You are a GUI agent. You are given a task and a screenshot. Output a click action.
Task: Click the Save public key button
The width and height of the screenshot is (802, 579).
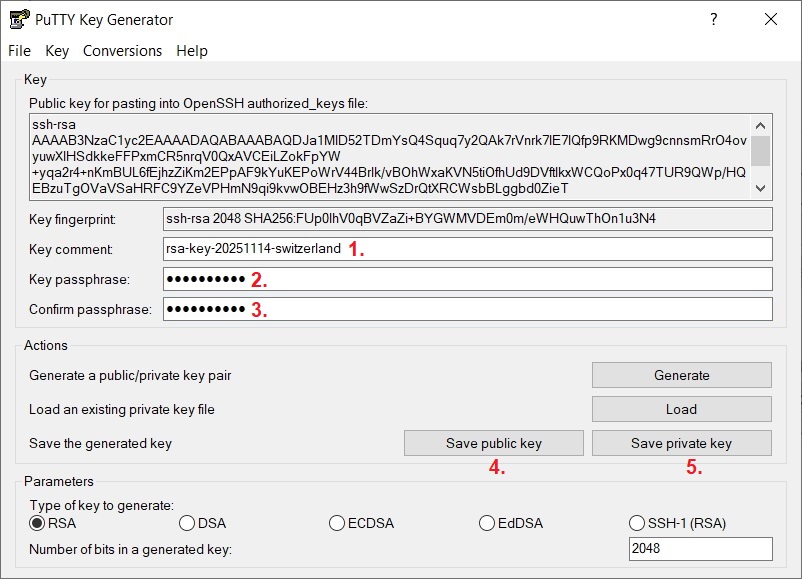493,443
